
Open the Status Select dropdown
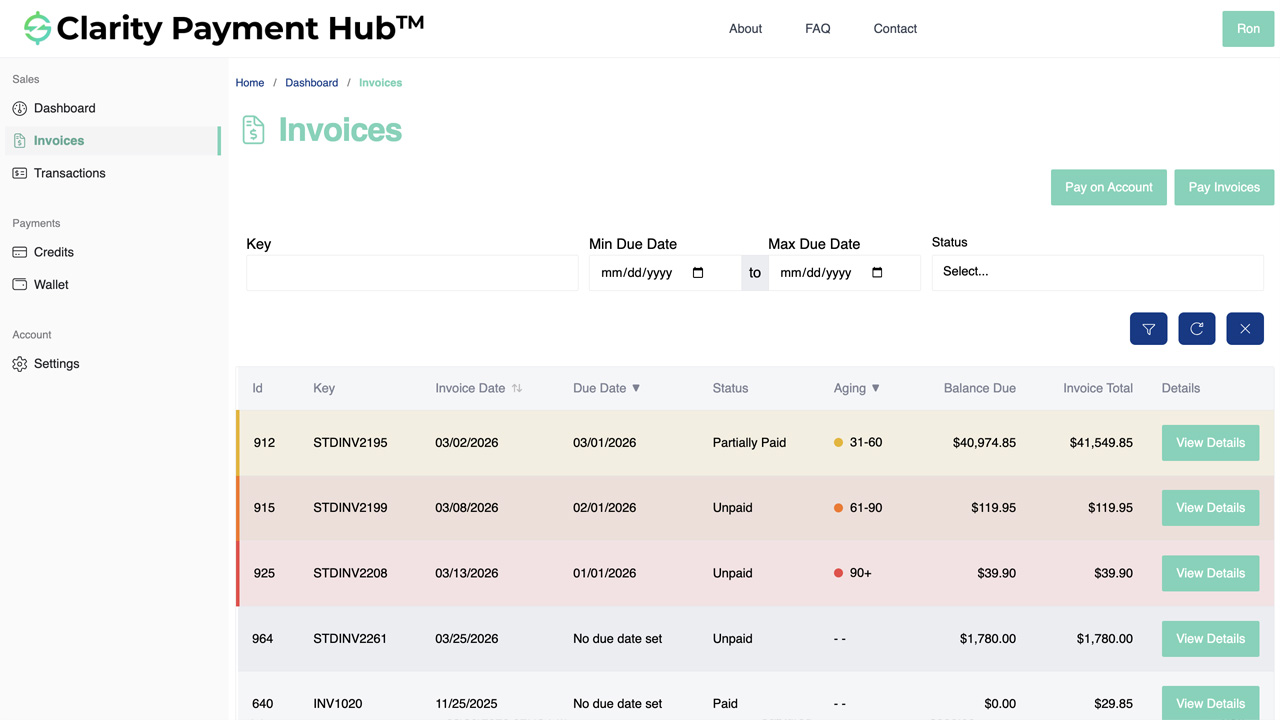click(1097, 271)
